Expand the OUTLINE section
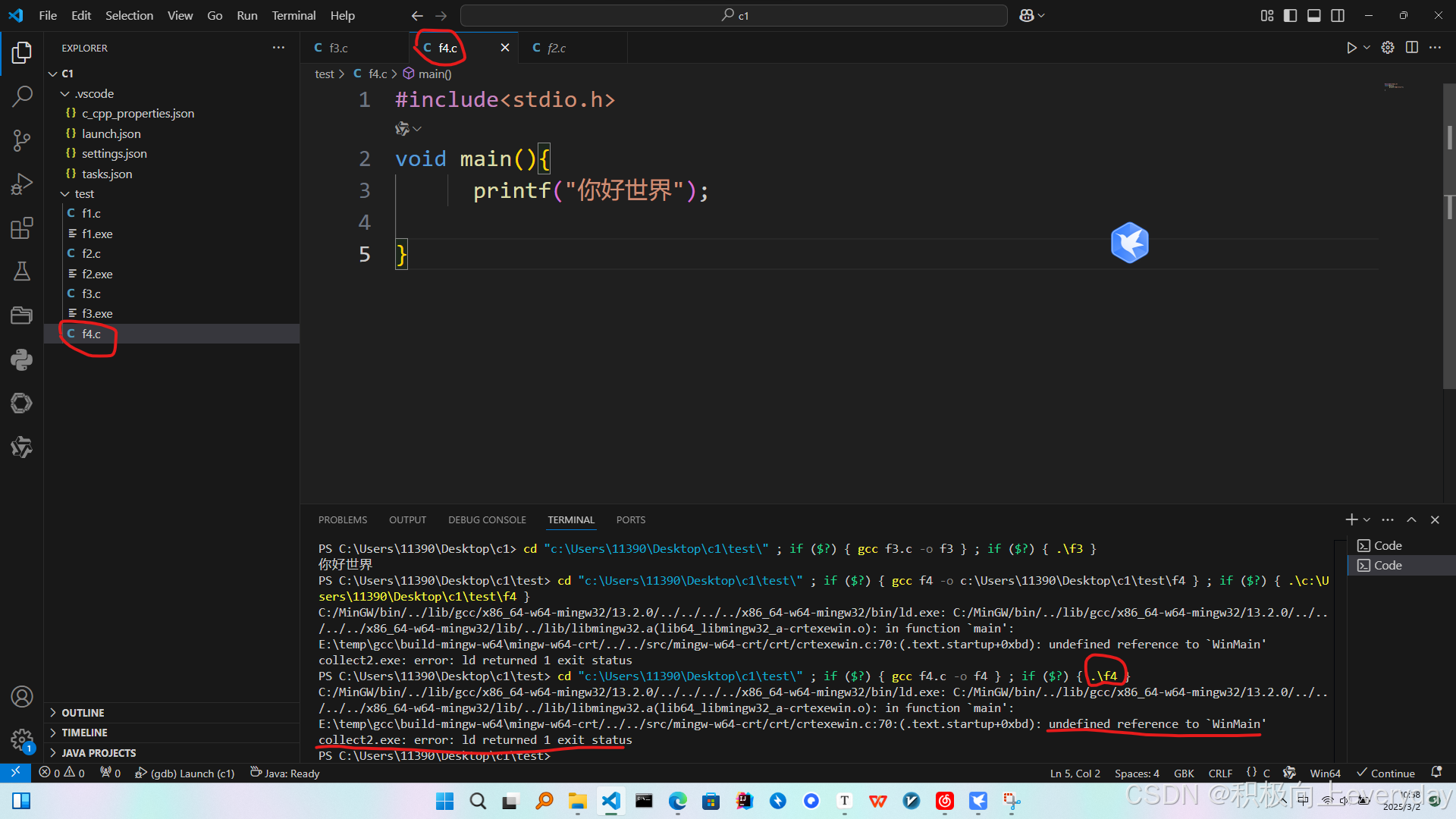1456x819 pixels. (83, 713)
